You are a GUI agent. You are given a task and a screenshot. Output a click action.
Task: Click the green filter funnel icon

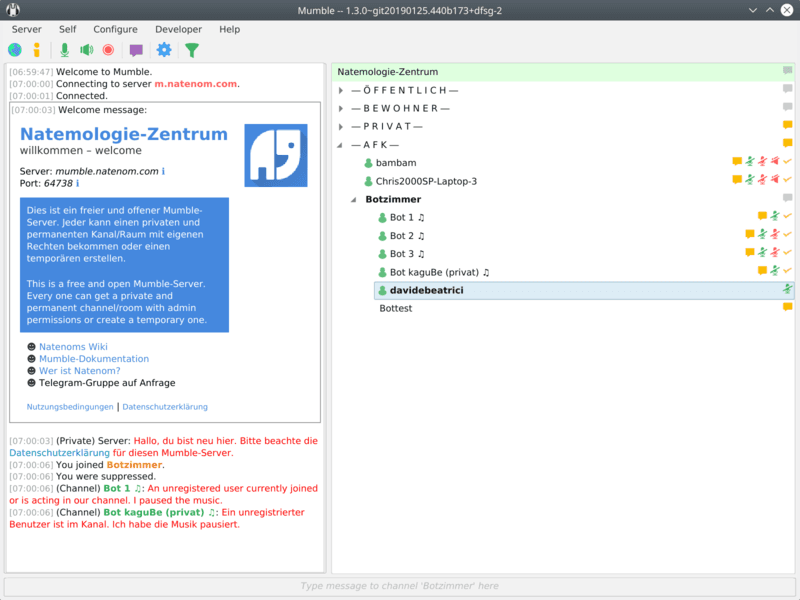coord(192,50)
